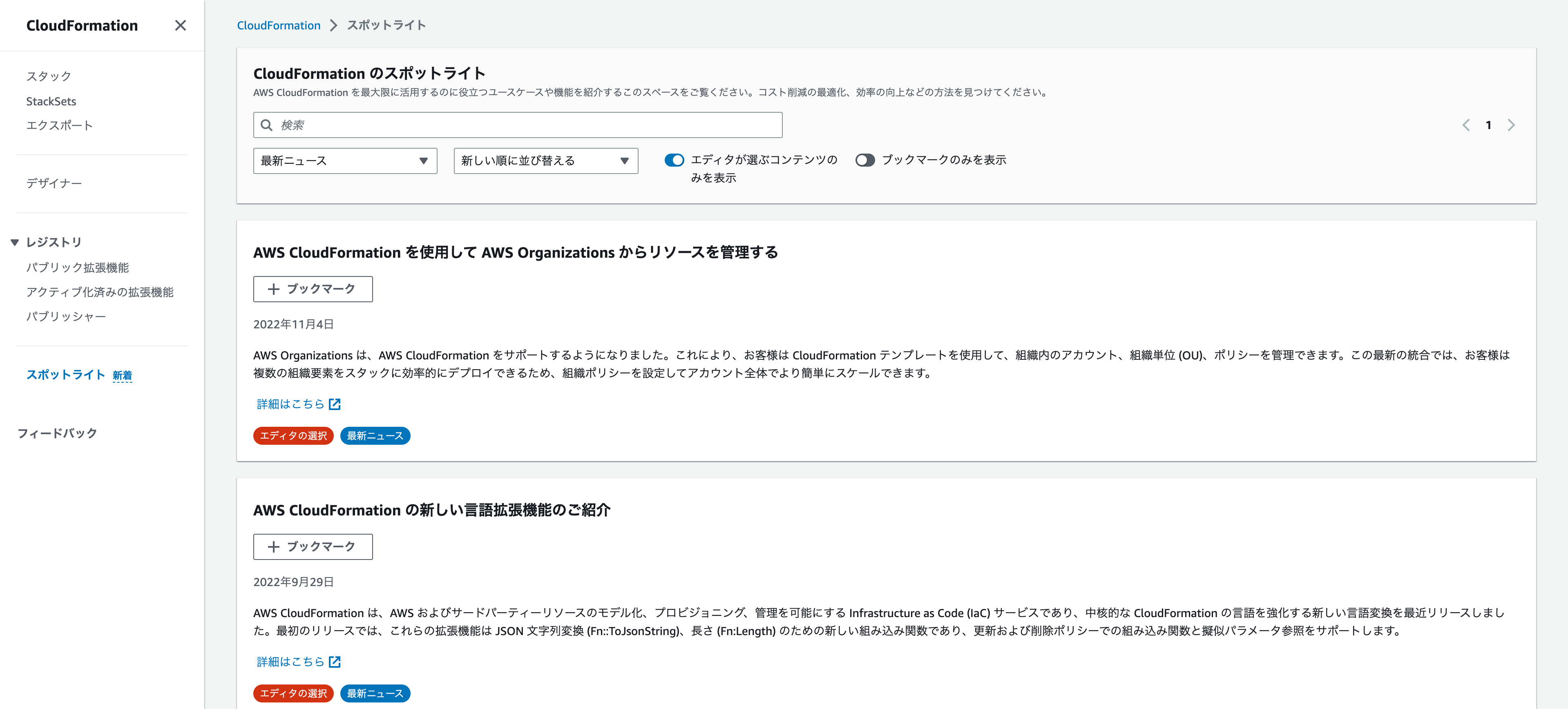Open the 新しい順に並び替える sort dropdown
Viewport: 1568px width, 709px height.
(x=545, y=161)
